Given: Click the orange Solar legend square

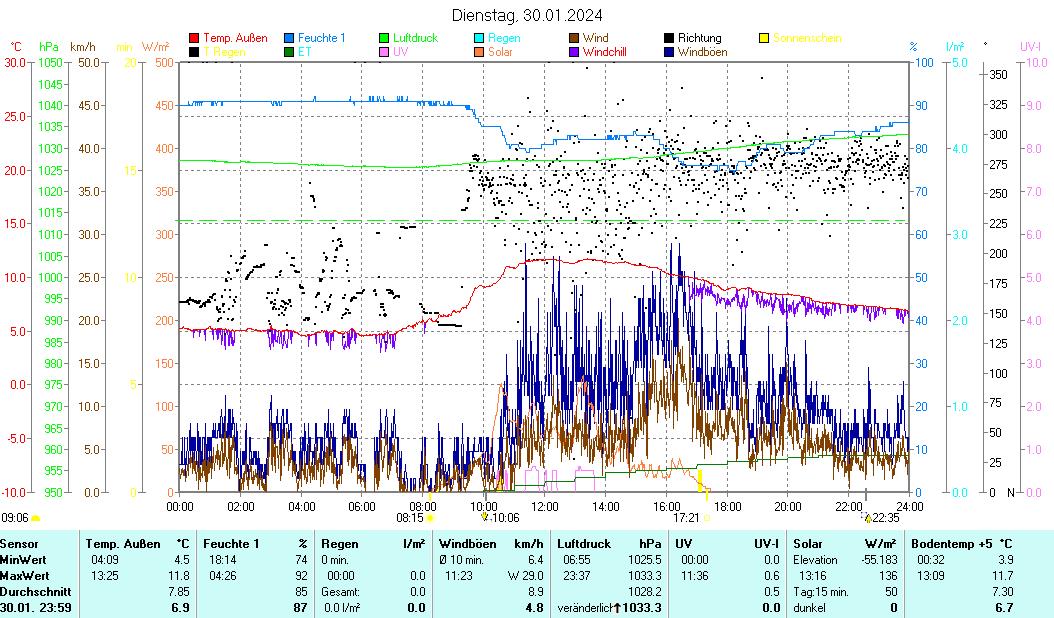Looking at the screenshot, I should (480, 52).
